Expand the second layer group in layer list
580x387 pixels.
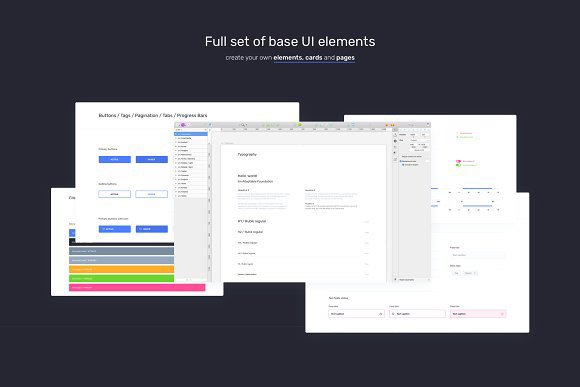pyautogui.click(x=176, y=138)
